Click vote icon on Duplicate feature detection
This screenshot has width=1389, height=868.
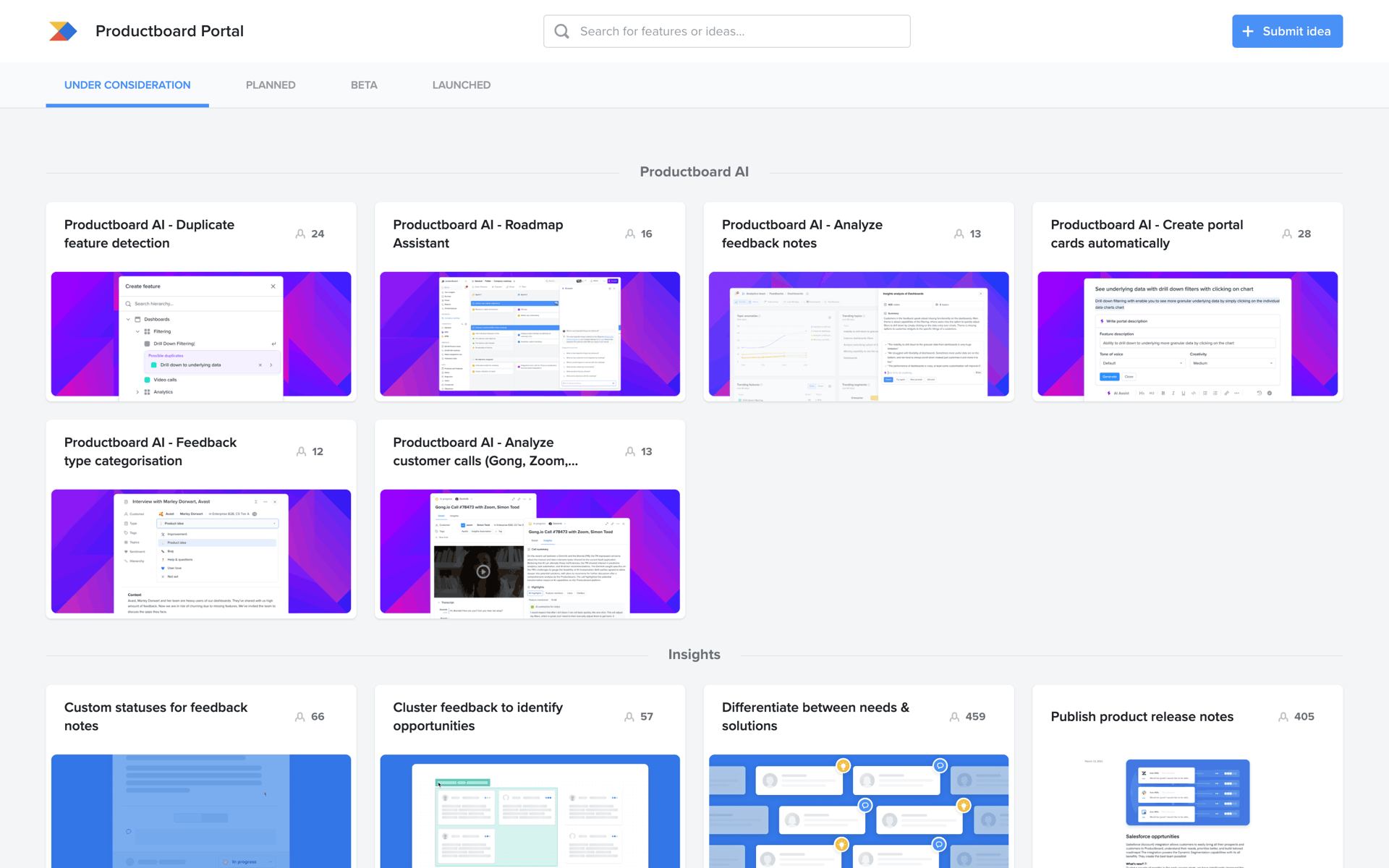point(300,234)
